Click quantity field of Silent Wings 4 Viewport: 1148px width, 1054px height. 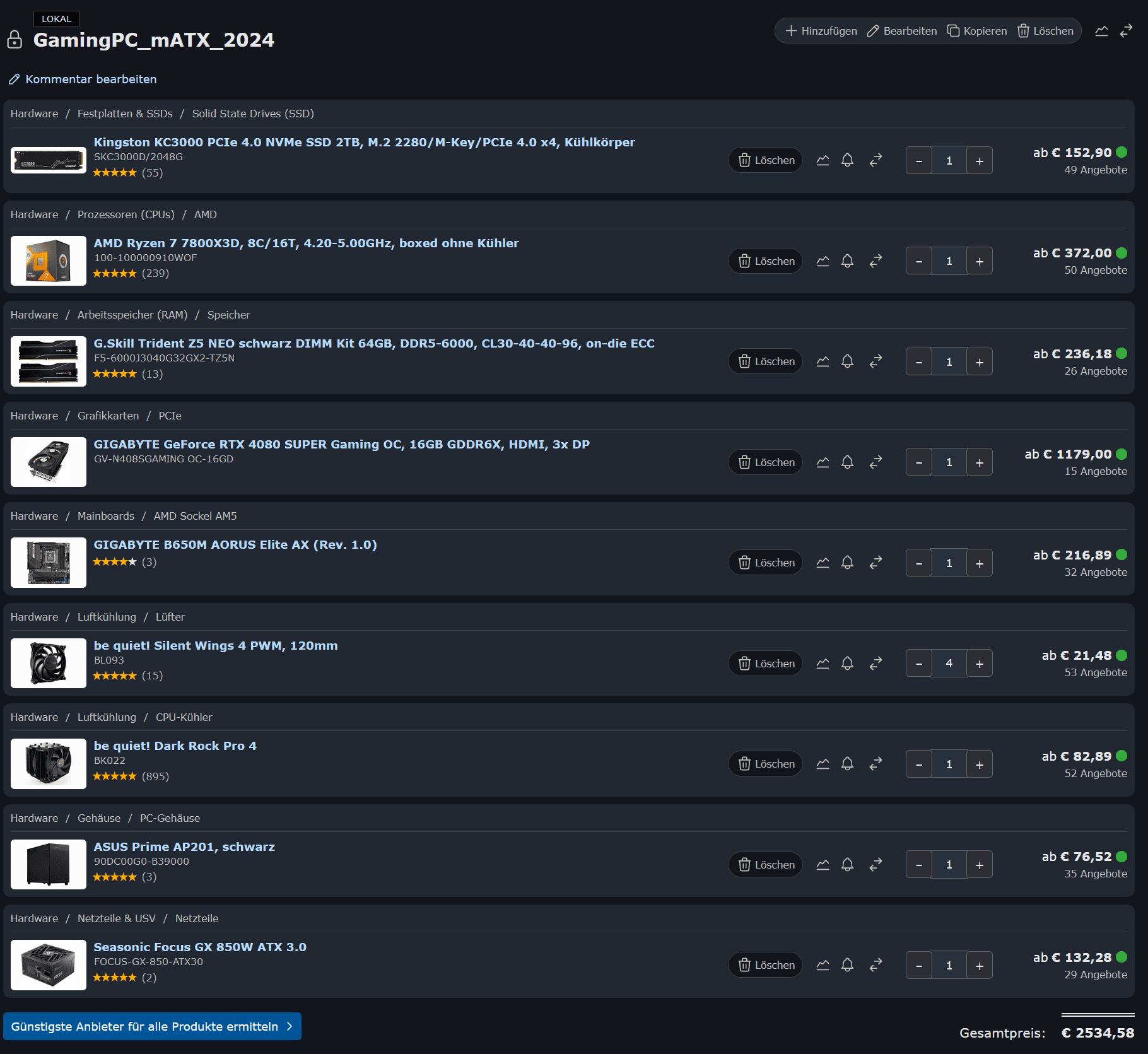949,664
